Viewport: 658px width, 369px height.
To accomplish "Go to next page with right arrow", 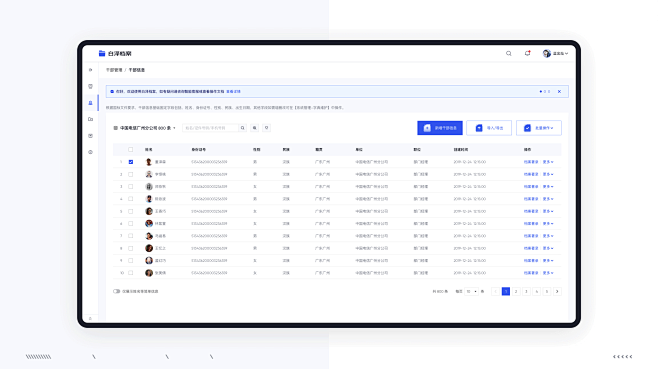I will [557, 291].
